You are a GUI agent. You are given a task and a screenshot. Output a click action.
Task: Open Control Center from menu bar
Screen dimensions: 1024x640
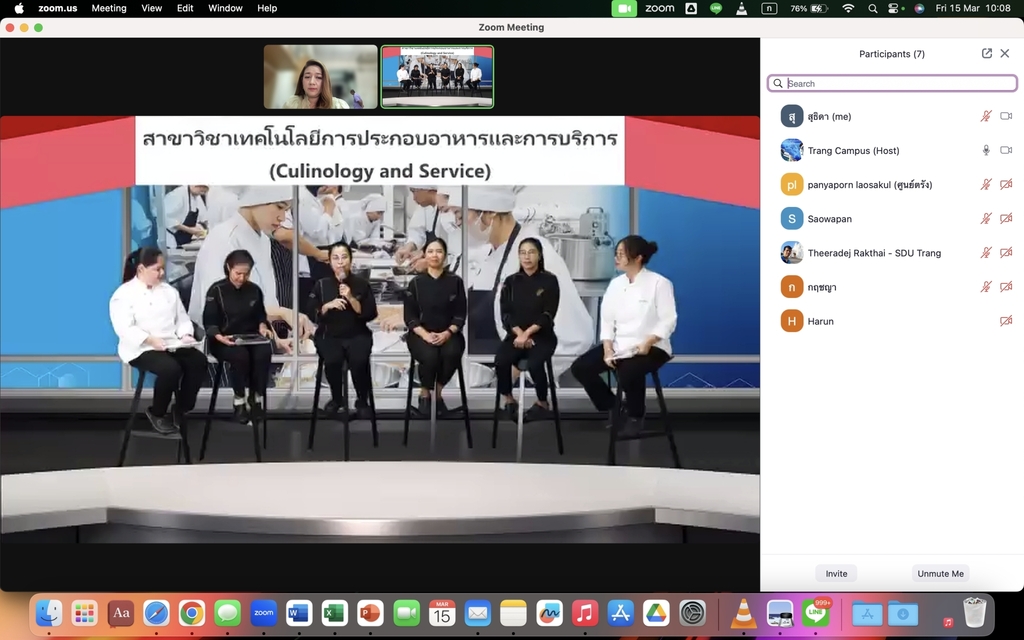click(895, 8)
